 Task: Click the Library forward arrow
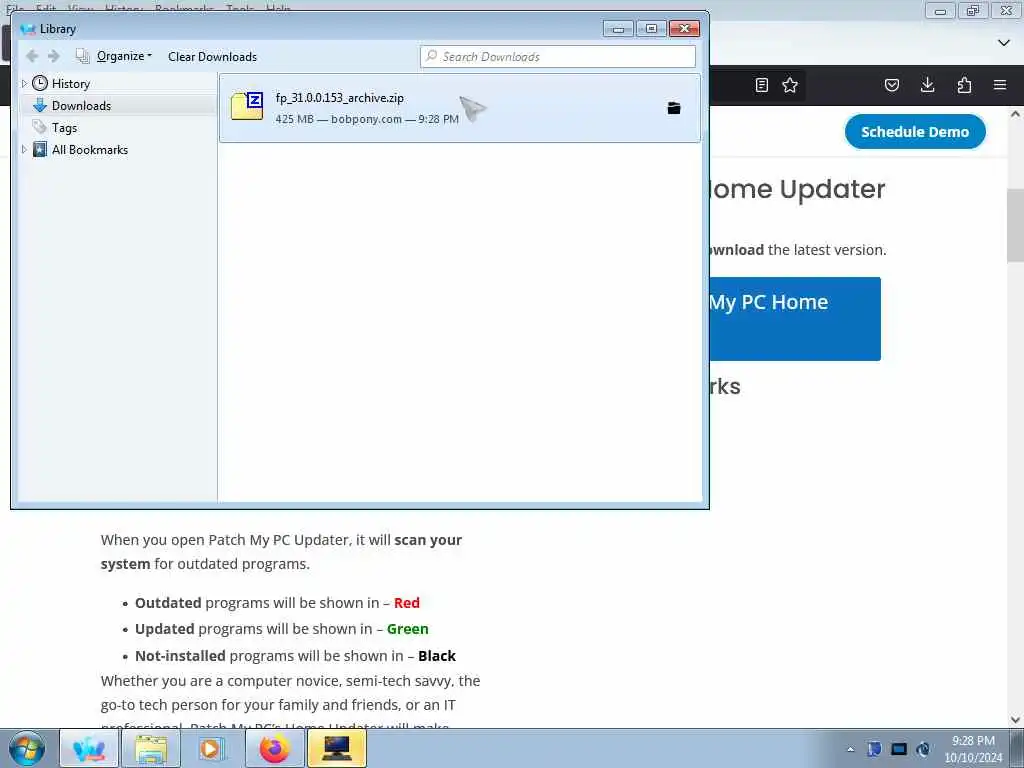(x=54, y=56)
